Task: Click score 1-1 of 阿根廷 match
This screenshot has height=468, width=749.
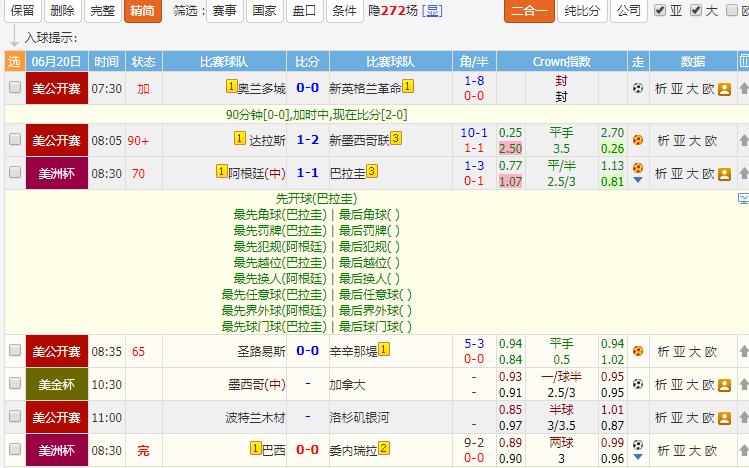Action: 308,173
